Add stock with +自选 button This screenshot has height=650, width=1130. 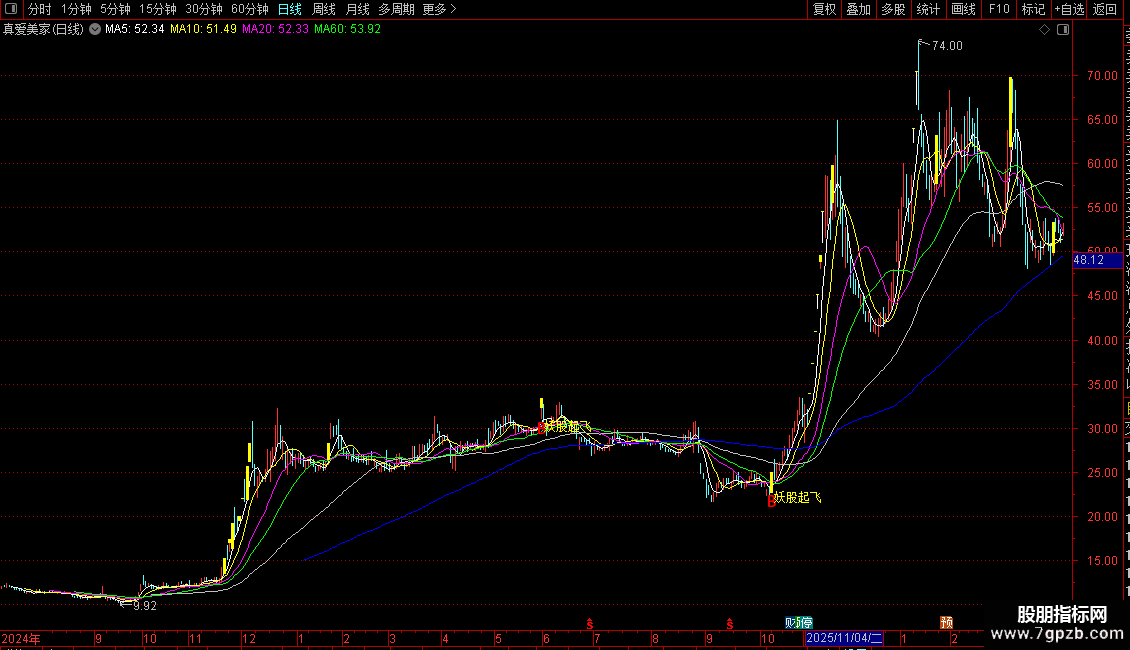[x=1069, y=9]
